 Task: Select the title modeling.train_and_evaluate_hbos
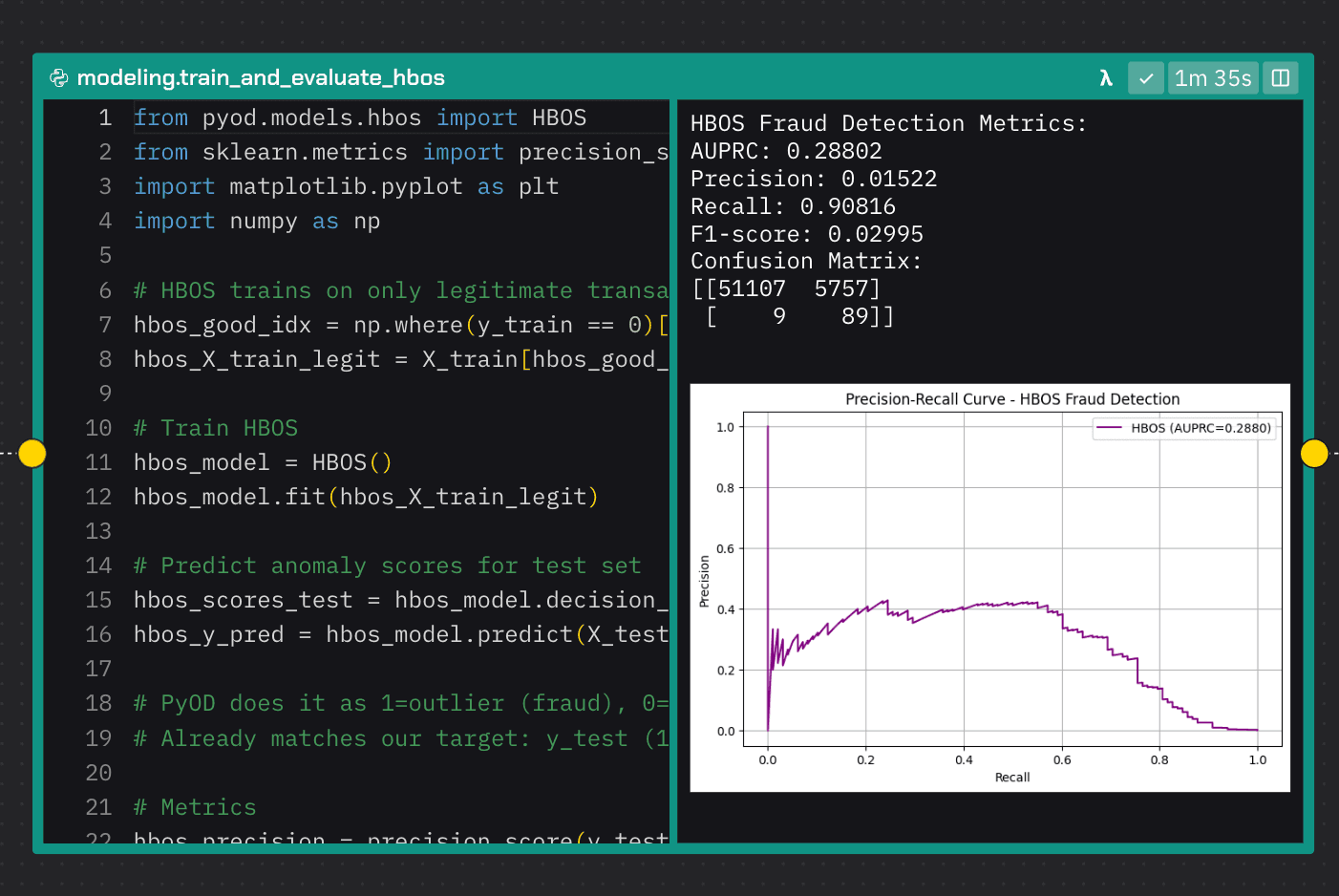click(264, 77)
